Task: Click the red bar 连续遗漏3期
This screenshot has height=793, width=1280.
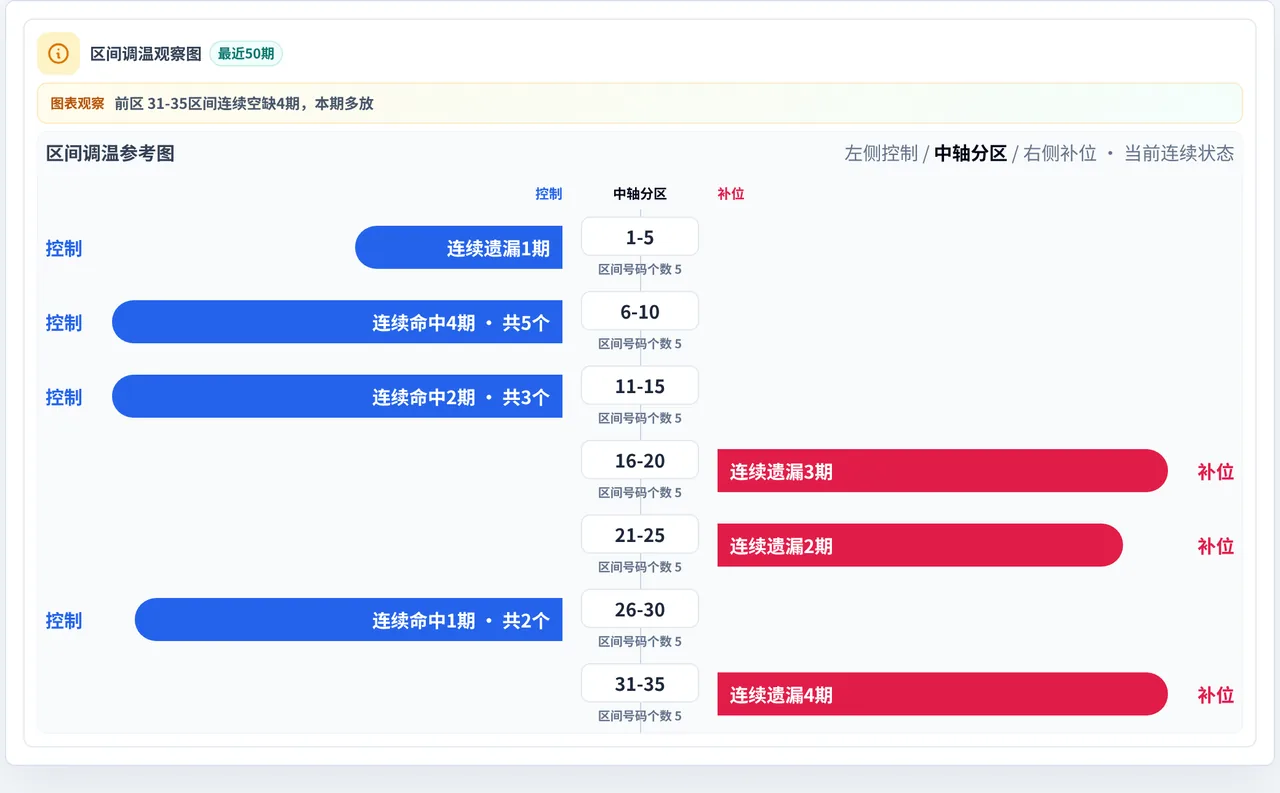Action: 942,471
